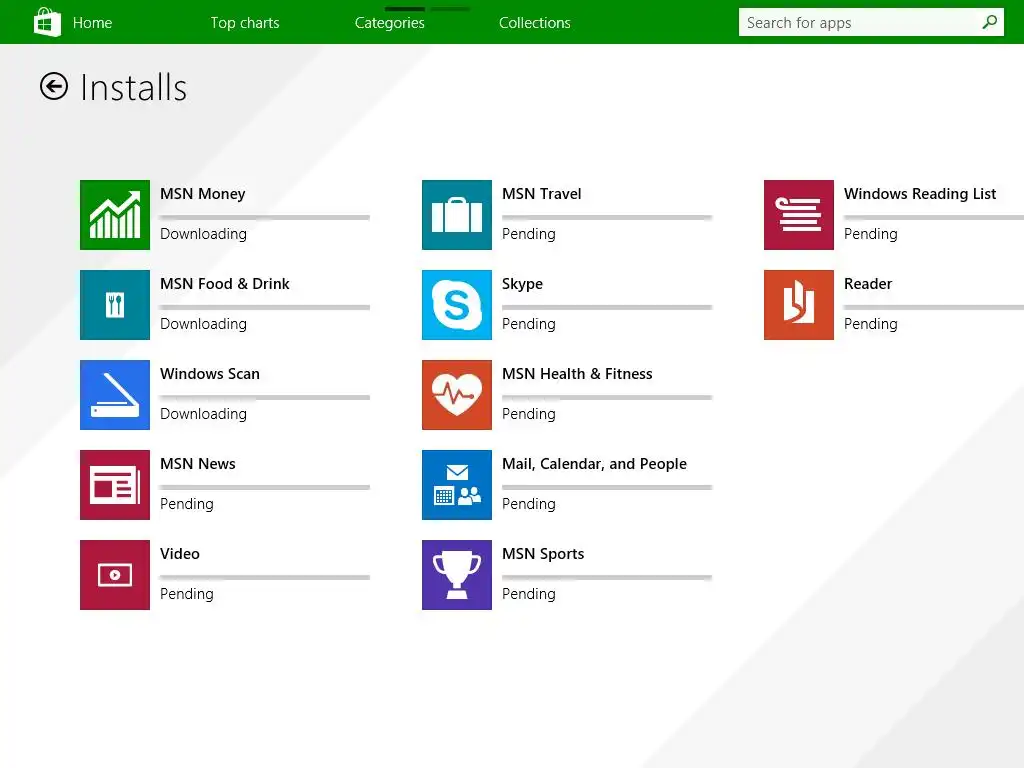Select the Windows Reading List icon
This screenshot has height=768, width=1024.
point(799,215)
